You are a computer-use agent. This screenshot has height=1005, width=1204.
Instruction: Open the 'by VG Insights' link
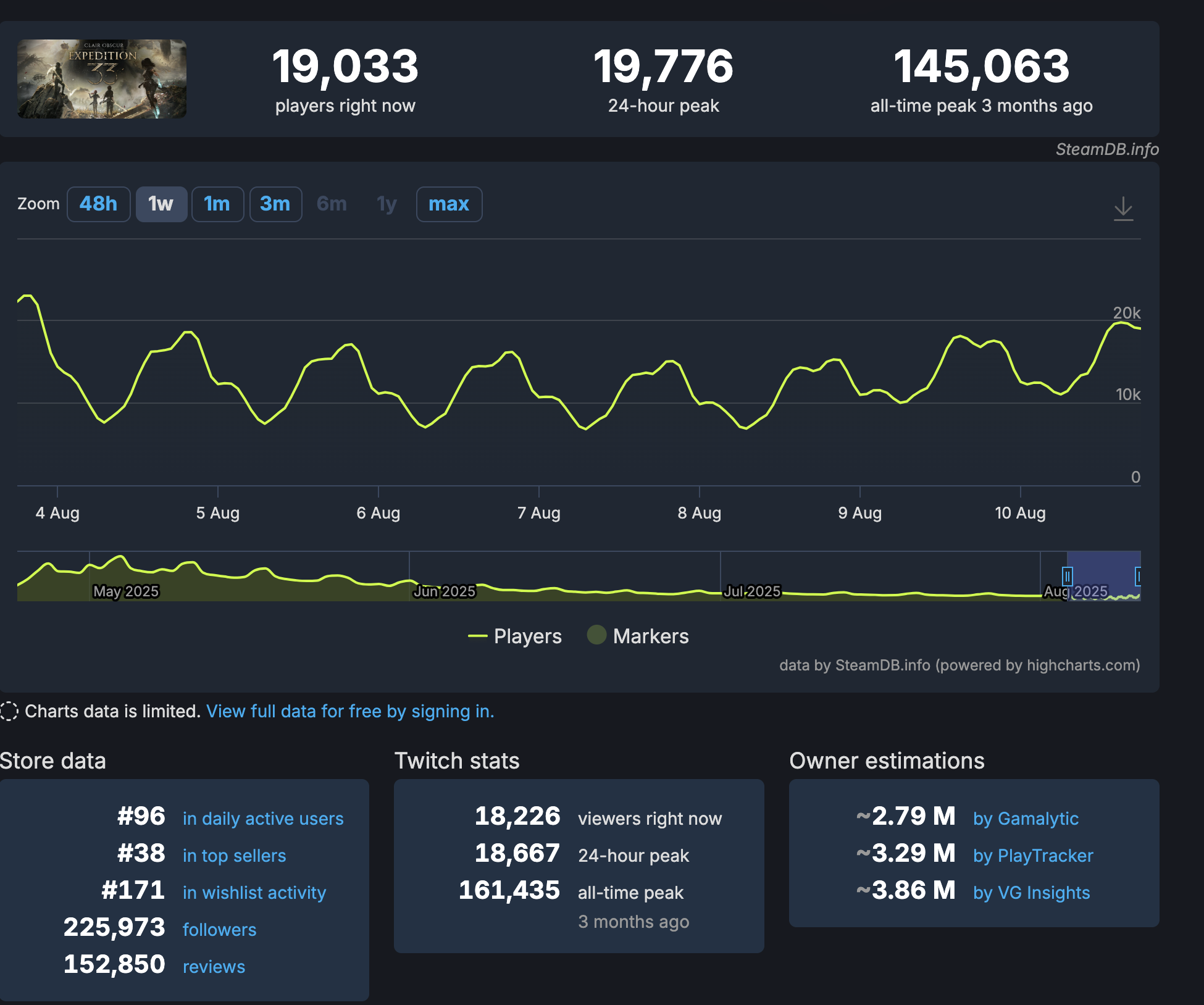pyautogui.click(x=1031, y=893)
